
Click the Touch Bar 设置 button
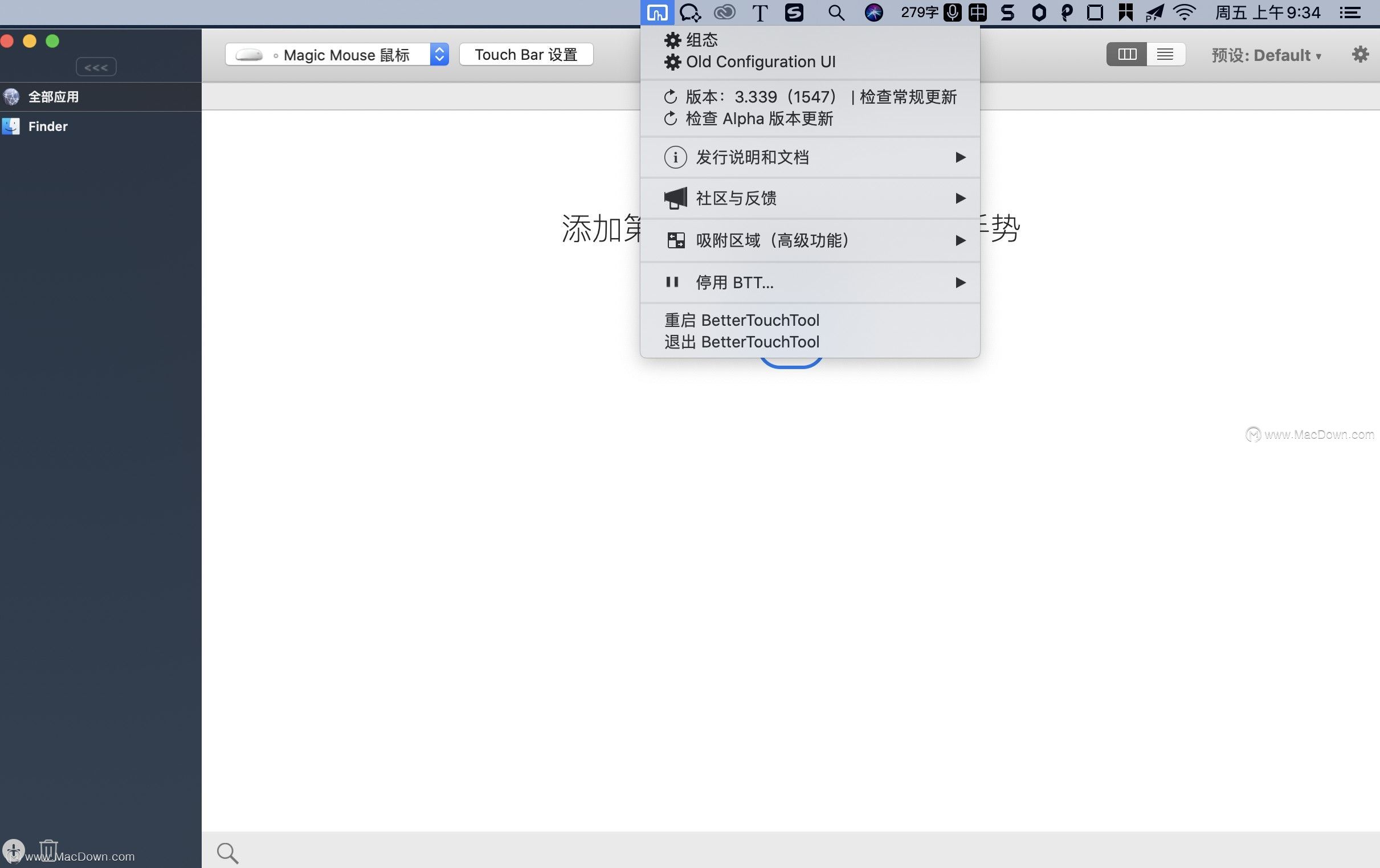pos(526,55)
